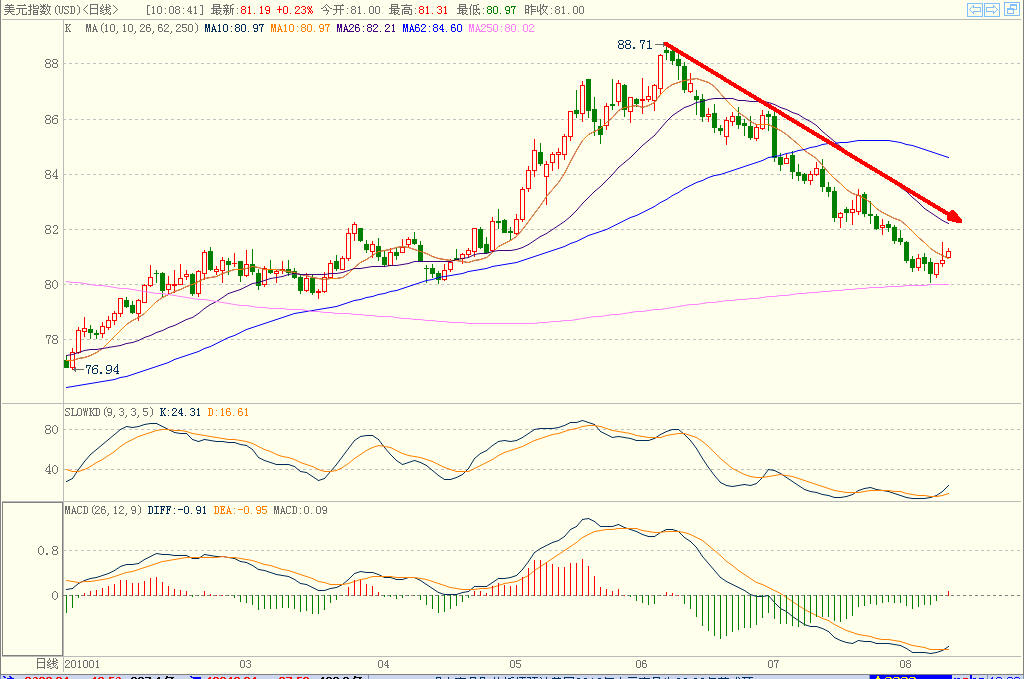Select the DIFF:-0.91 value
Image resolution: width=1024 pixels, height=679 pixels.
click(x=177, y=510)
